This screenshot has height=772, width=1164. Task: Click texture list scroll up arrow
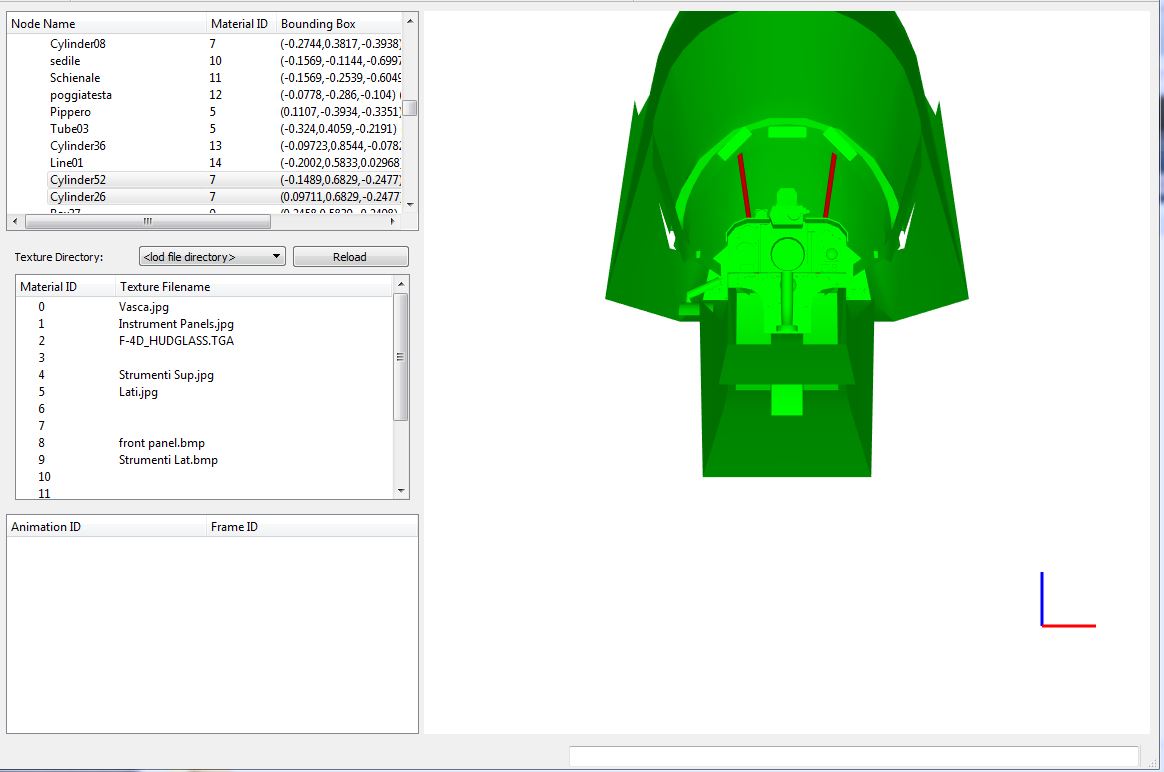click(401, 284)
